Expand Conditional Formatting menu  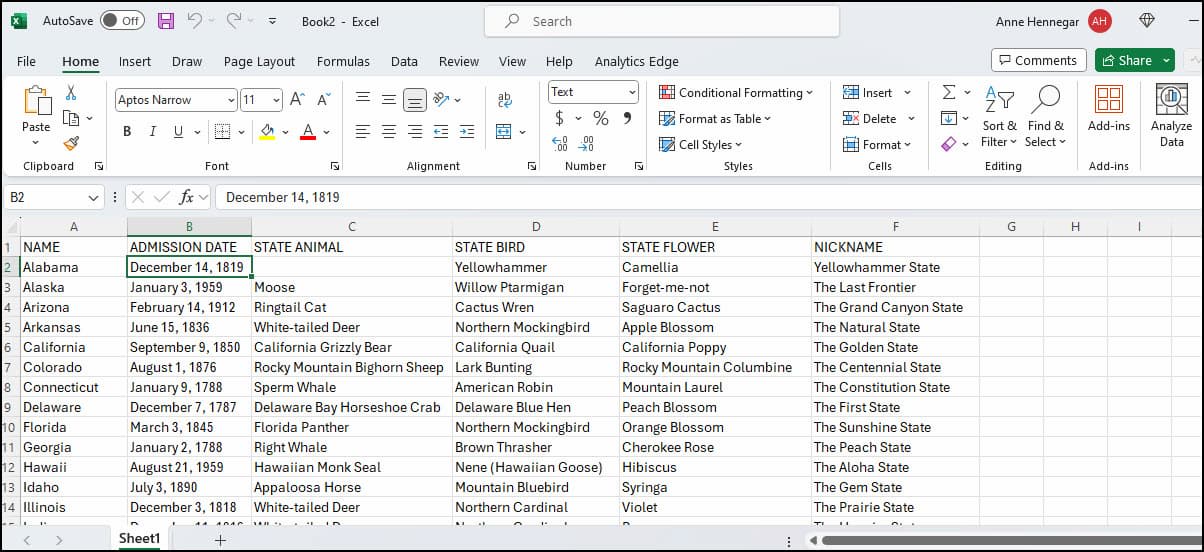tap(736, 92)
